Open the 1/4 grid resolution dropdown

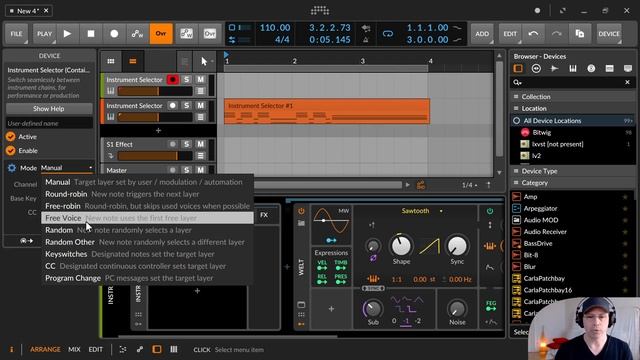pos(469,185)
